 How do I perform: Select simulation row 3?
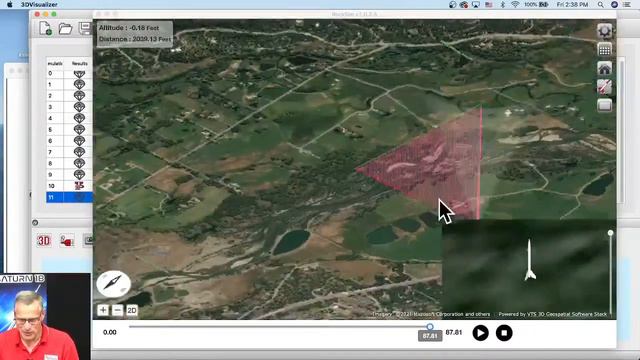(69, 107)
